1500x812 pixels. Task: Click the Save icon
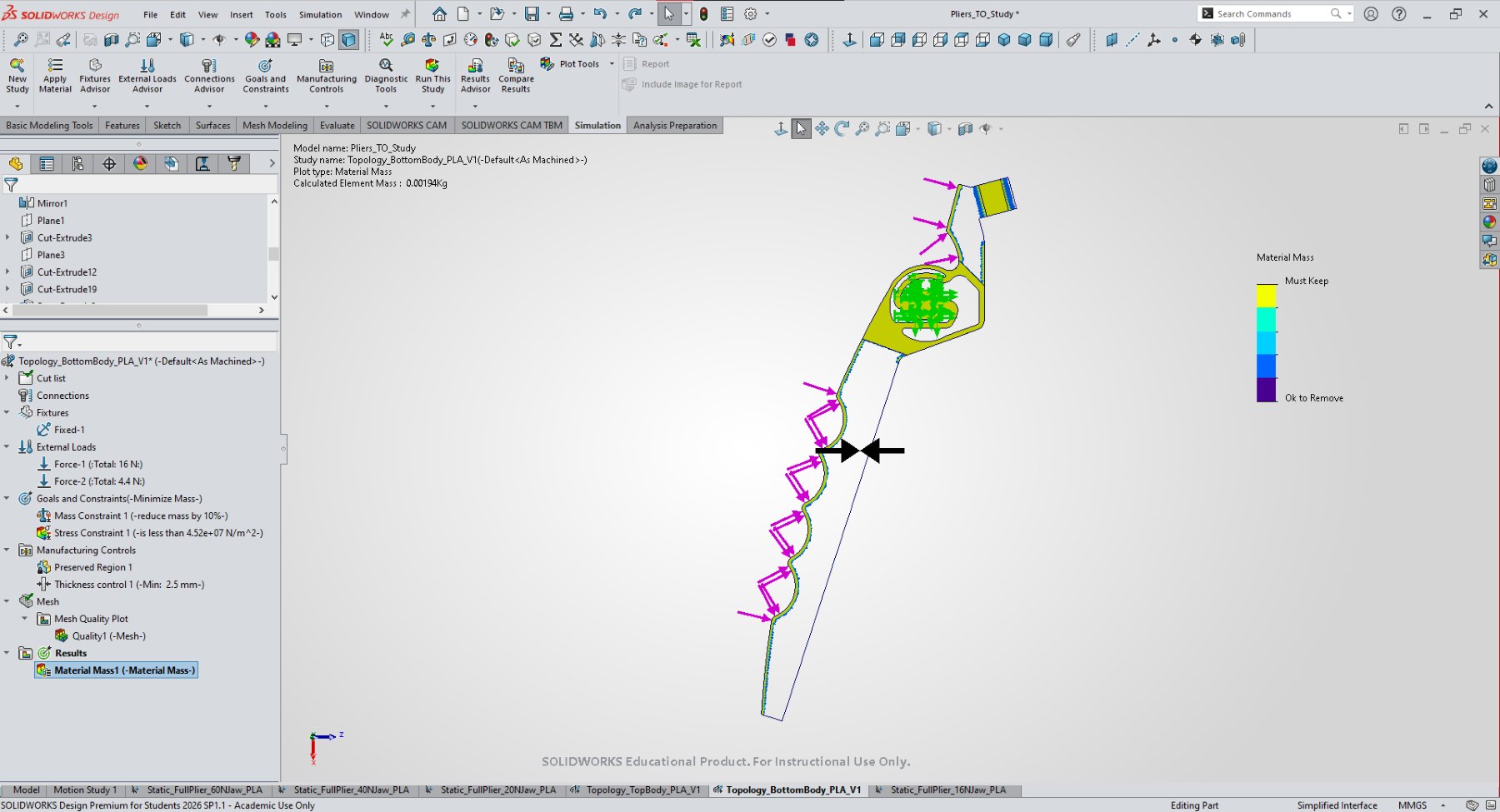click(531, 14)
